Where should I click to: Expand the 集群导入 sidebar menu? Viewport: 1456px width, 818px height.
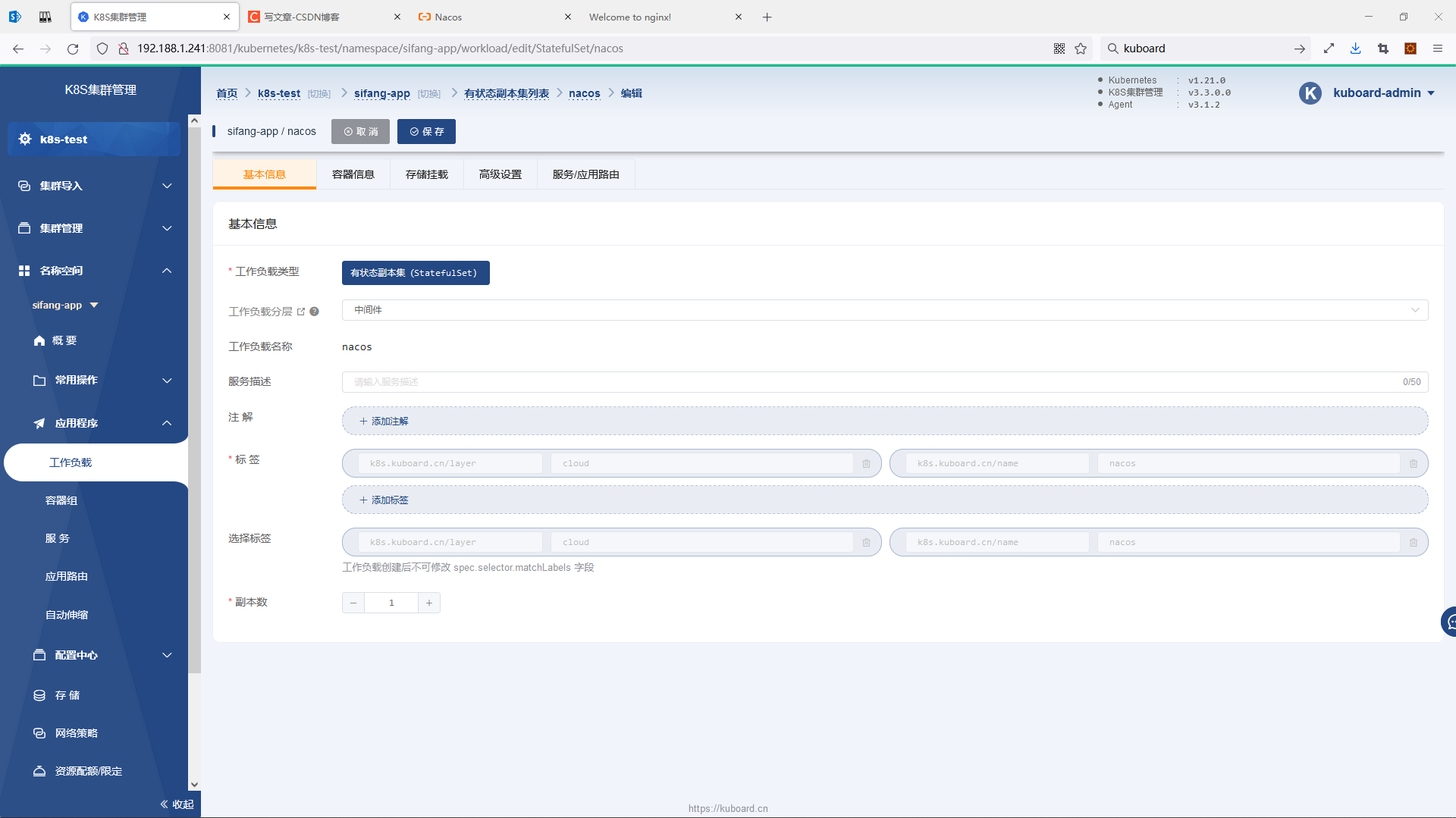tap(94, 186)
